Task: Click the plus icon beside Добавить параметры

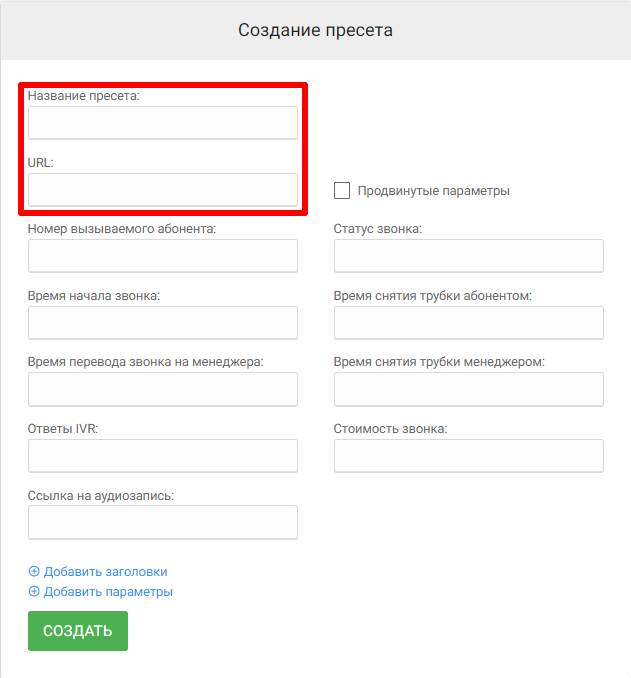Action: (34, 592)
